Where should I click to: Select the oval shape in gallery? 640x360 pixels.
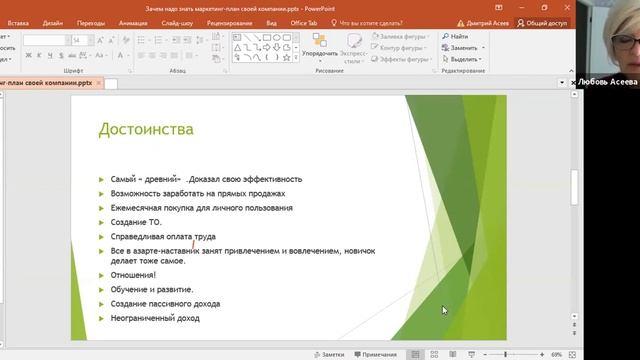coord(277,38)
